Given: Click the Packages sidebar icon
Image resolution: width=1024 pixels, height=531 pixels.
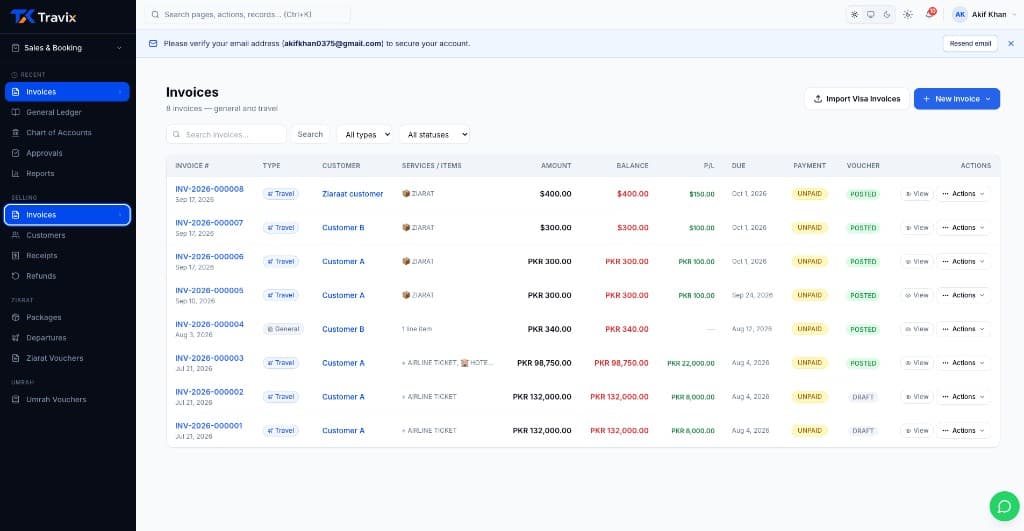Looking at the screenshot, I should (x=16, y=317).
